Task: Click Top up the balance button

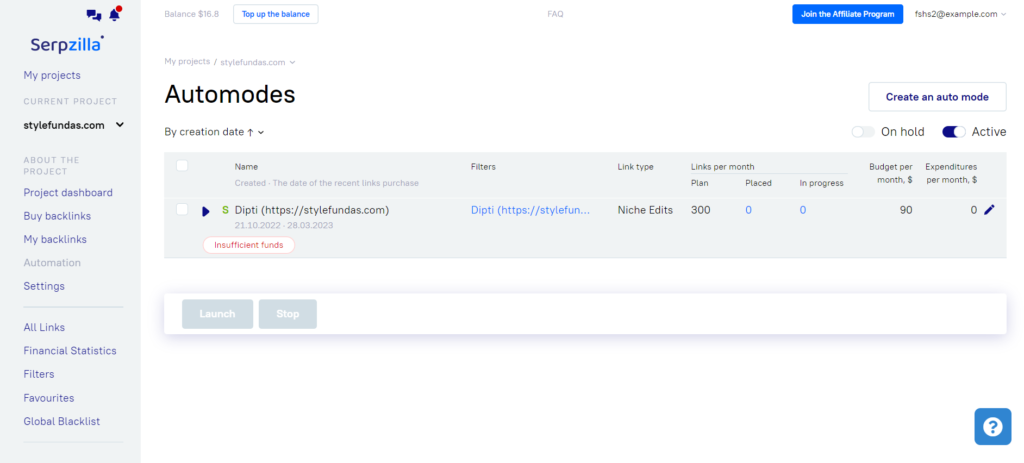Action: (x=276, y=14)
